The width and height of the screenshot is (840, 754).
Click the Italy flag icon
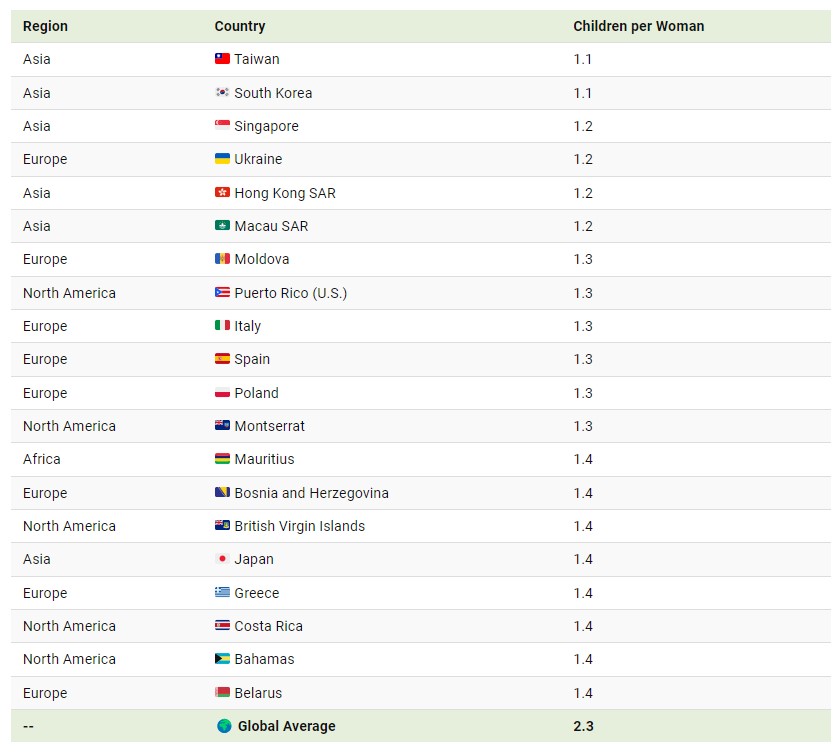222,325
